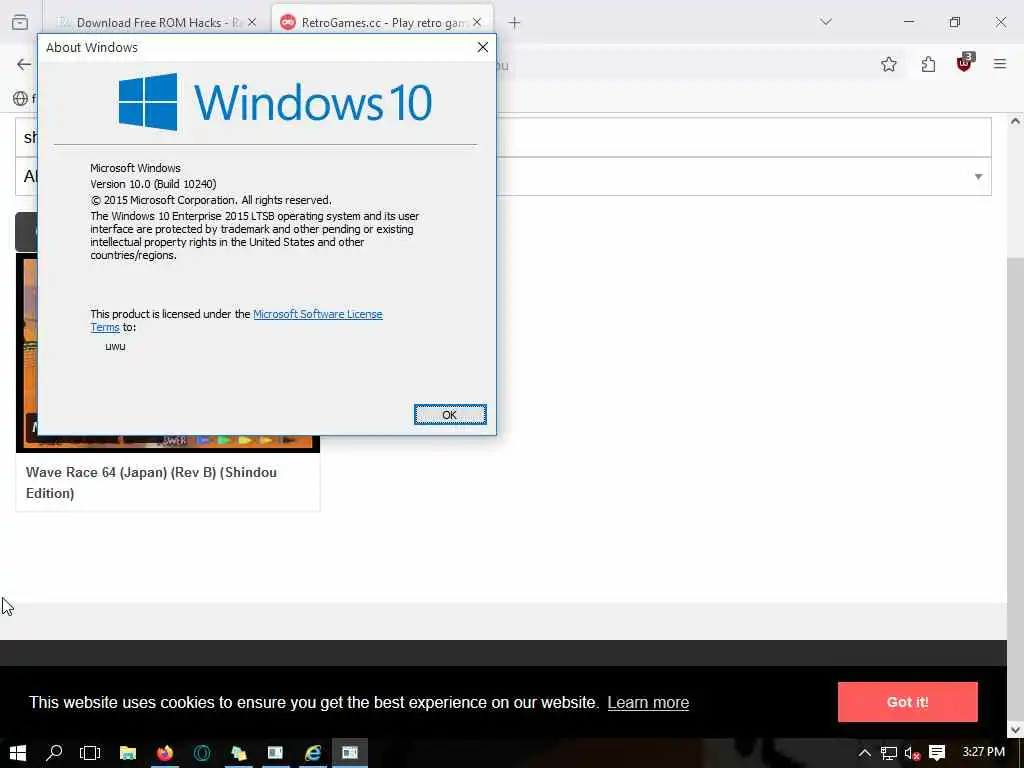Image resolution: width=1024 pixels, height=768 pixels.
Task: Select the active About Windows taskbar item
Action: (350, 753)
